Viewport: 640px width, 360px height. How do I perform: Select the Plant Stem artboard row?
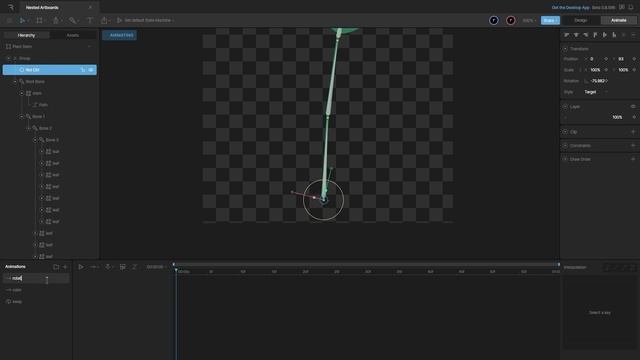pyautogui.click(x=49, y=47)
